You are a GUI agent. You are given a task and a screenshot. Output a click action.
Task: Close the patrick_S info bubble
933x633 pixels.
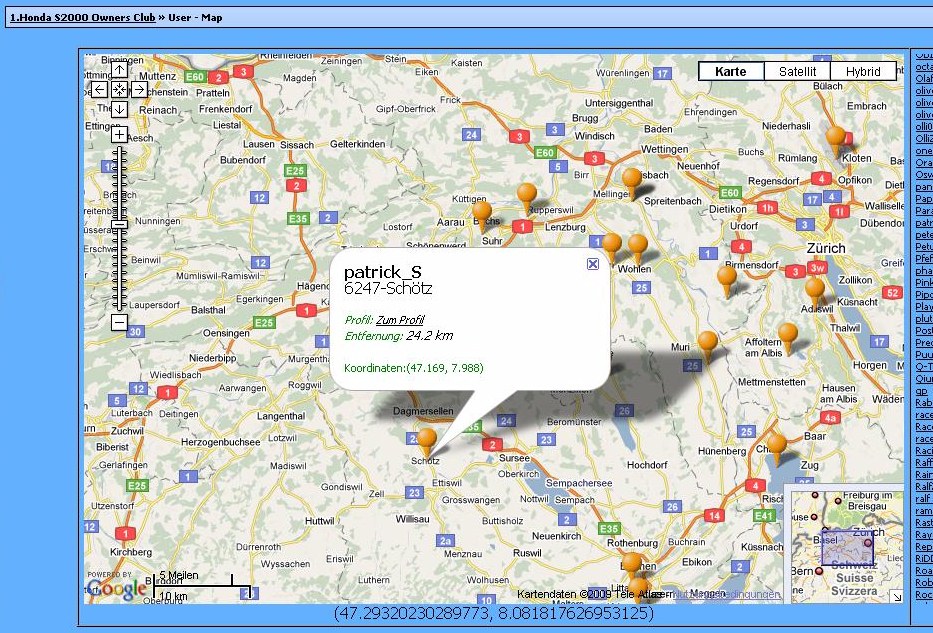[593, 264]
